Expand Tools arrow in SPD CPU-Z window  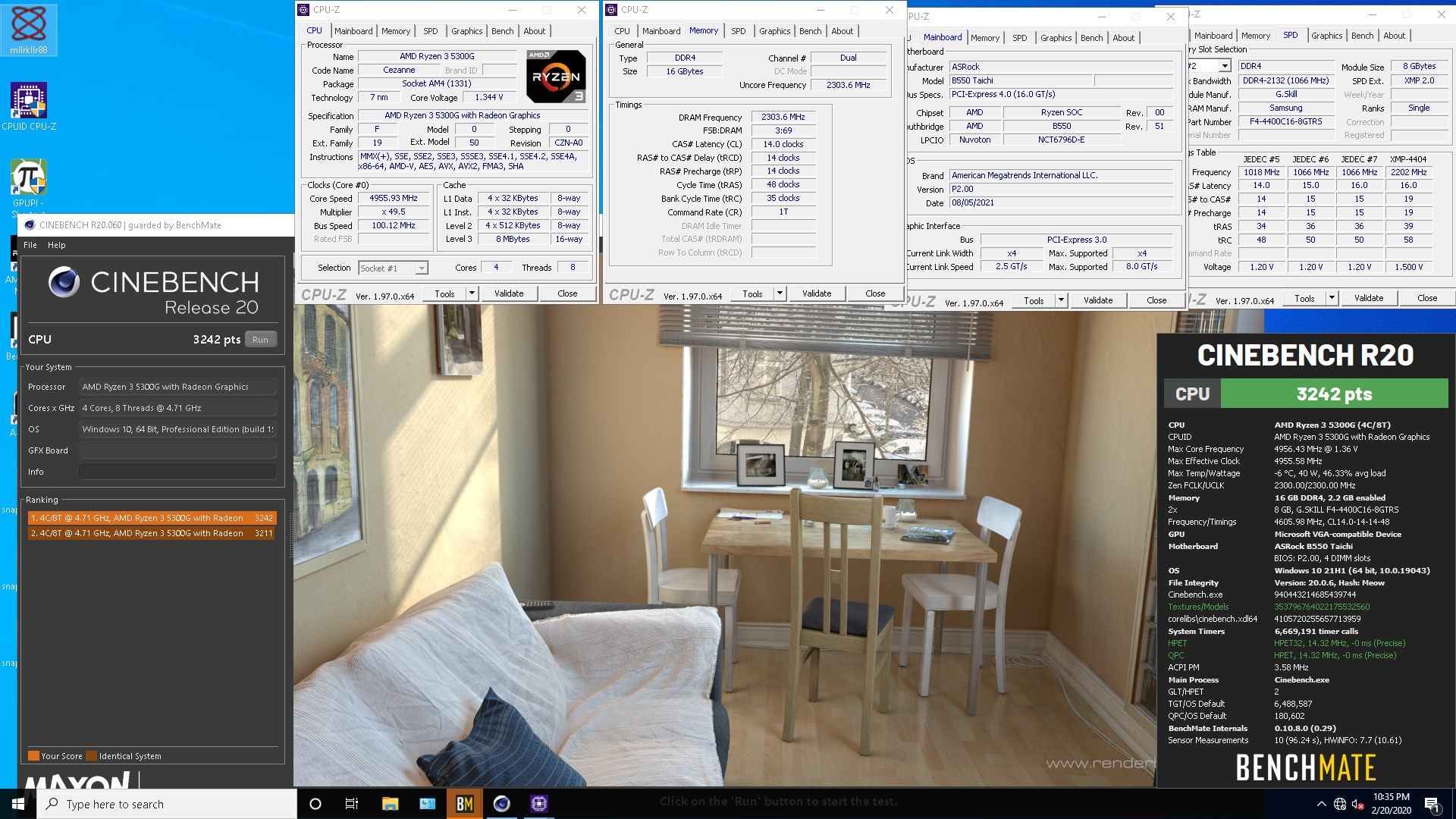pos(1332,298)
